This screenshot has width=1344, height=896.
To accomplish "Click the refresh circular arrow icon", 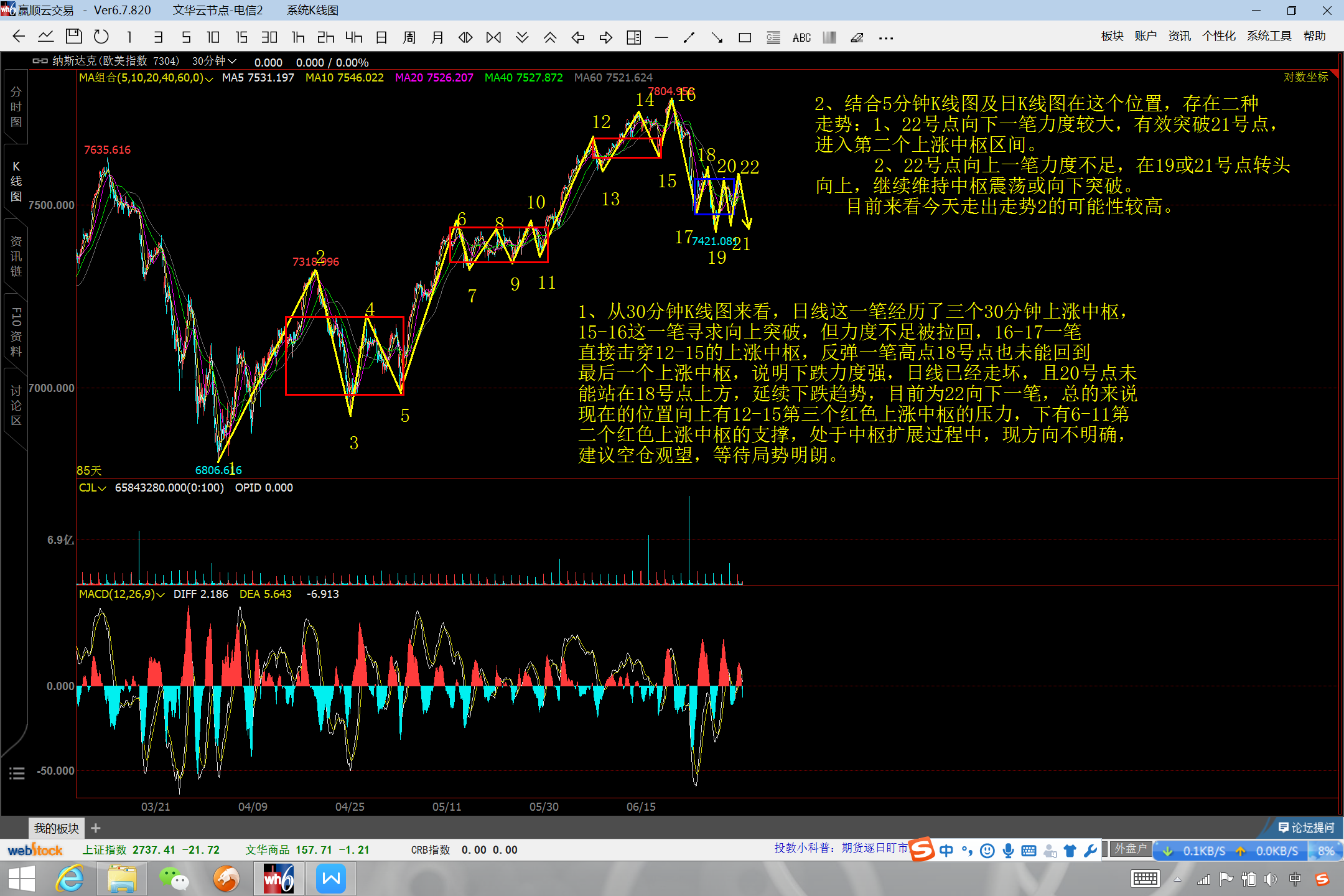I will coord(101,37).
